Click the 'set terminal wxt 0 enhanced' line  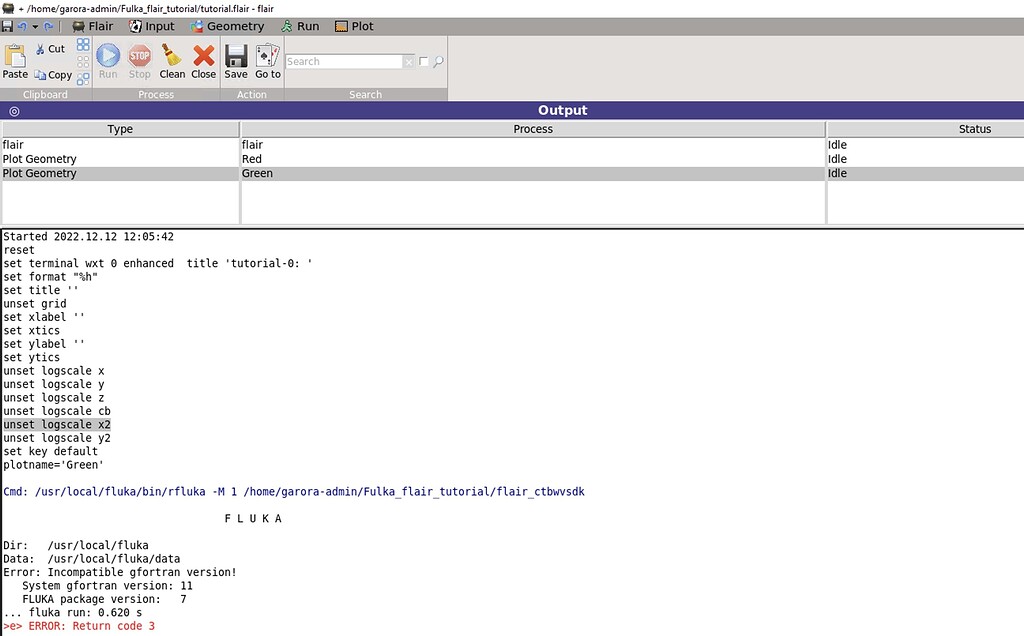(158, 263)
